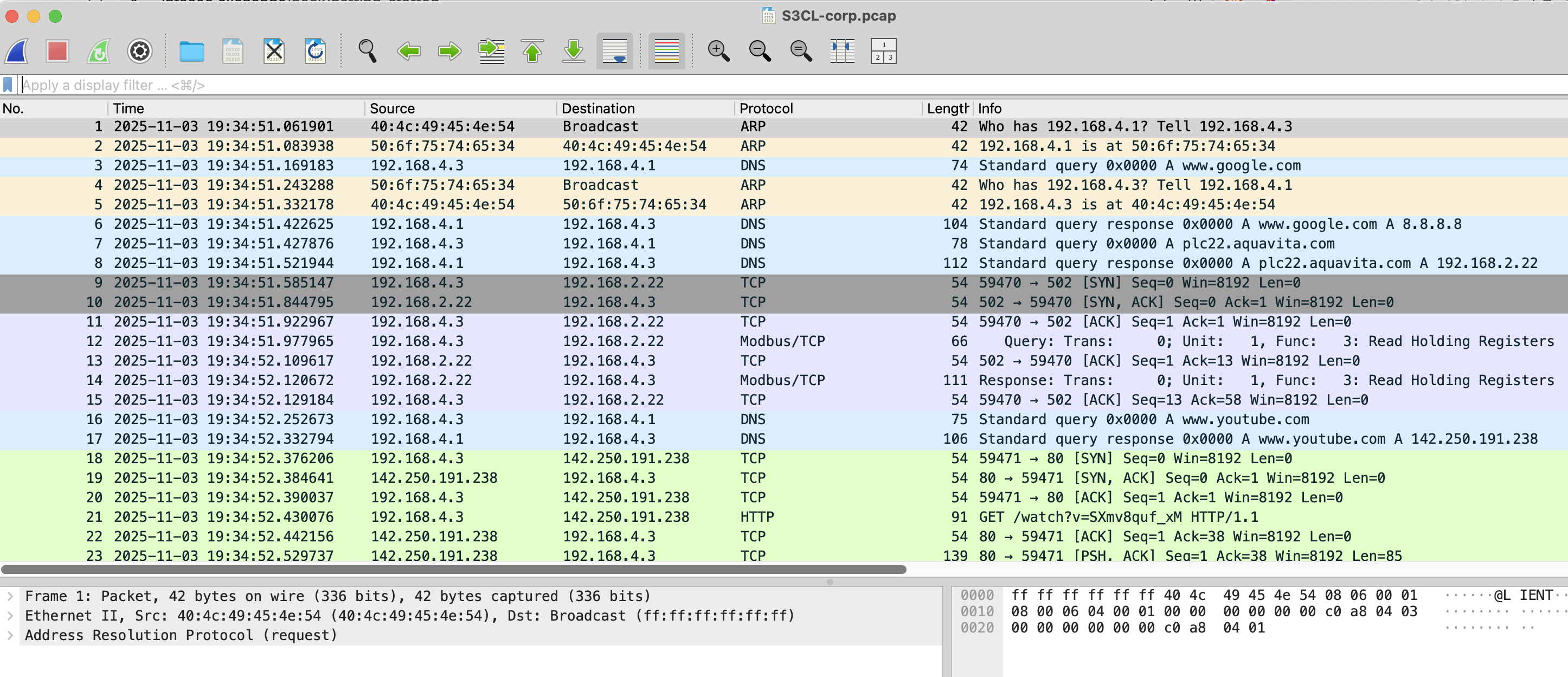Open a capture file folder icon
This screenshot has width=1568, height=677.
(191, 51)
